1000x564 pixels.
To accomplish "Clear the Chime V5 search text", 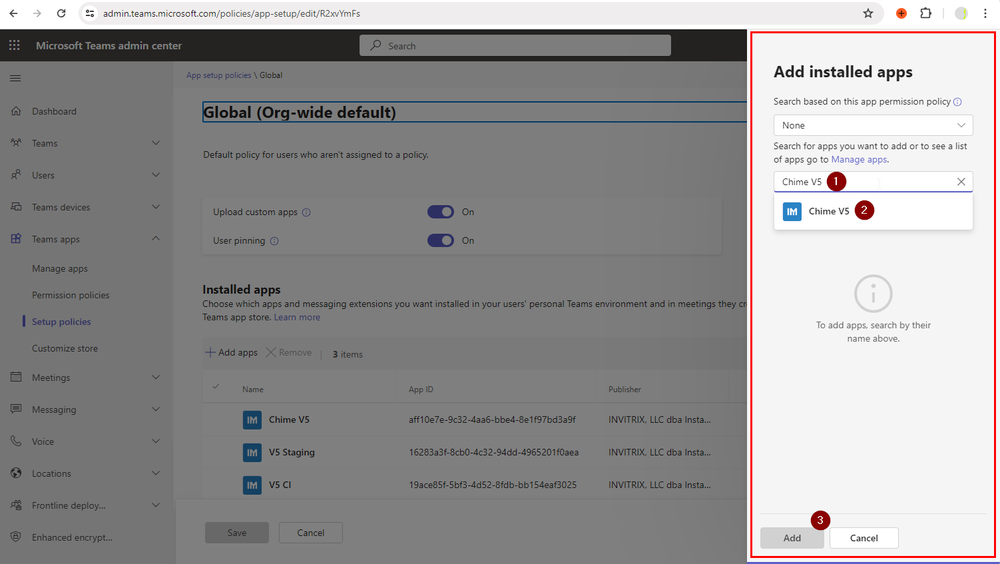I will pyautogui.click(x=960, y=182).
